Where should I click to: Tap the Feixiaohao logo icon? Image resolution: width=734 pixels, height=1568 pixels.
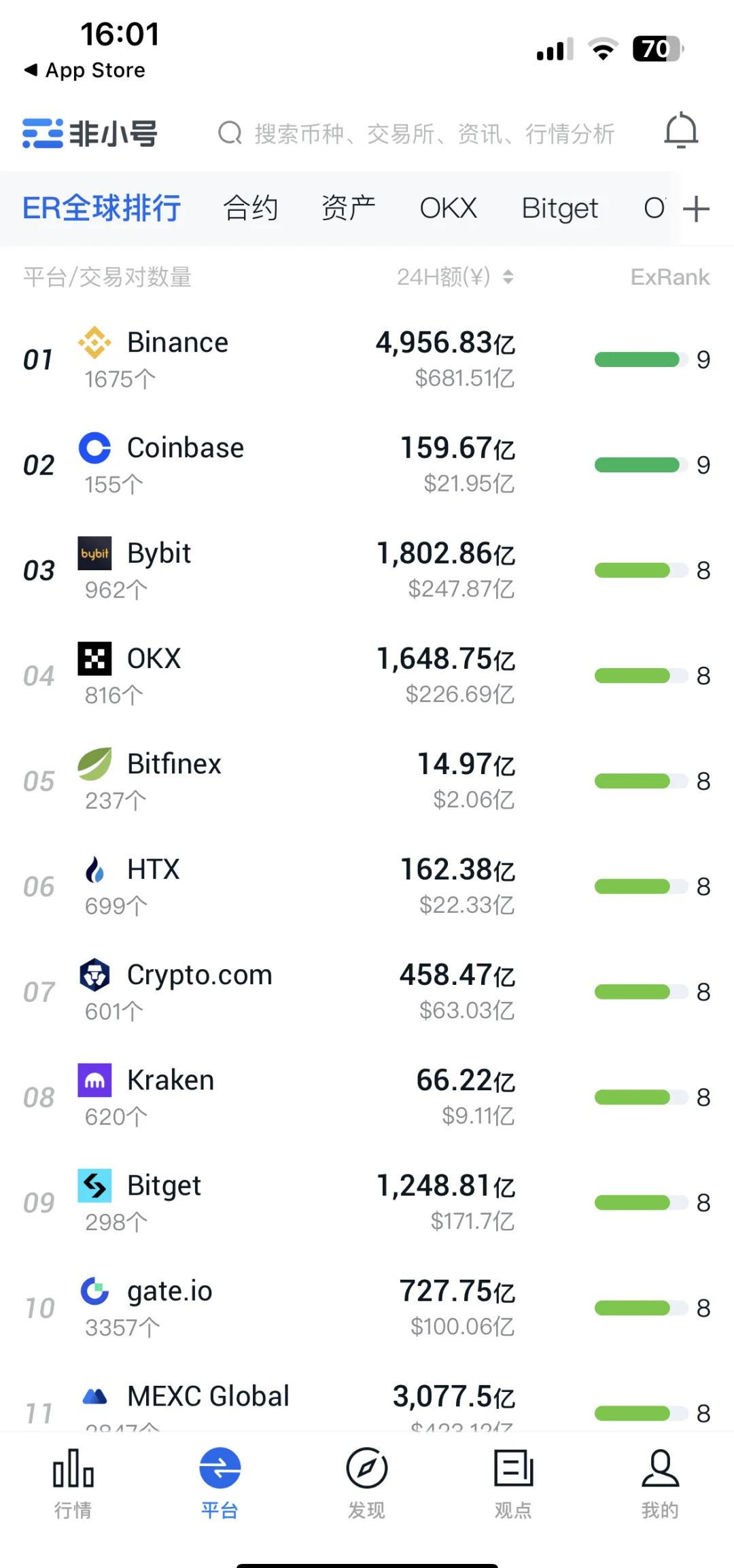[x=43, y=133]
